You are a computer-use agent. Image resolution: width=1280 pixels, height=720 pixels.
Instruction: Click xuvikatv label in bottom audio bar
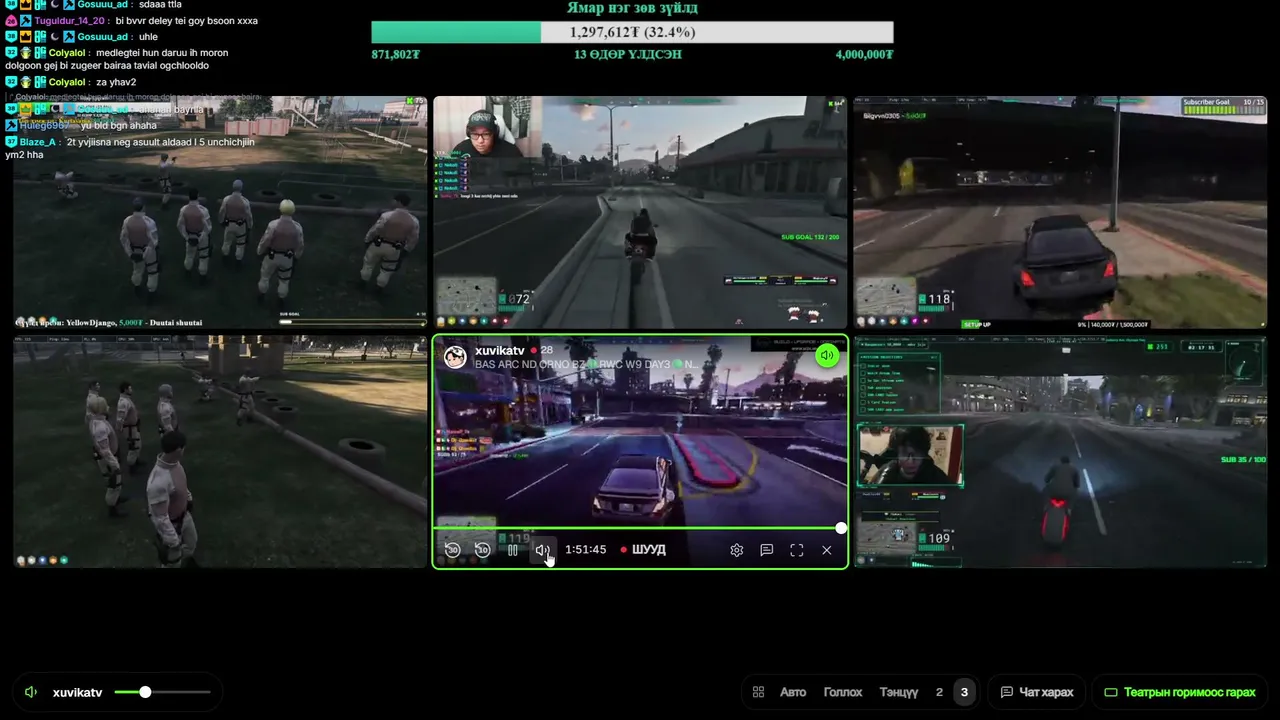tap(77, 692)
